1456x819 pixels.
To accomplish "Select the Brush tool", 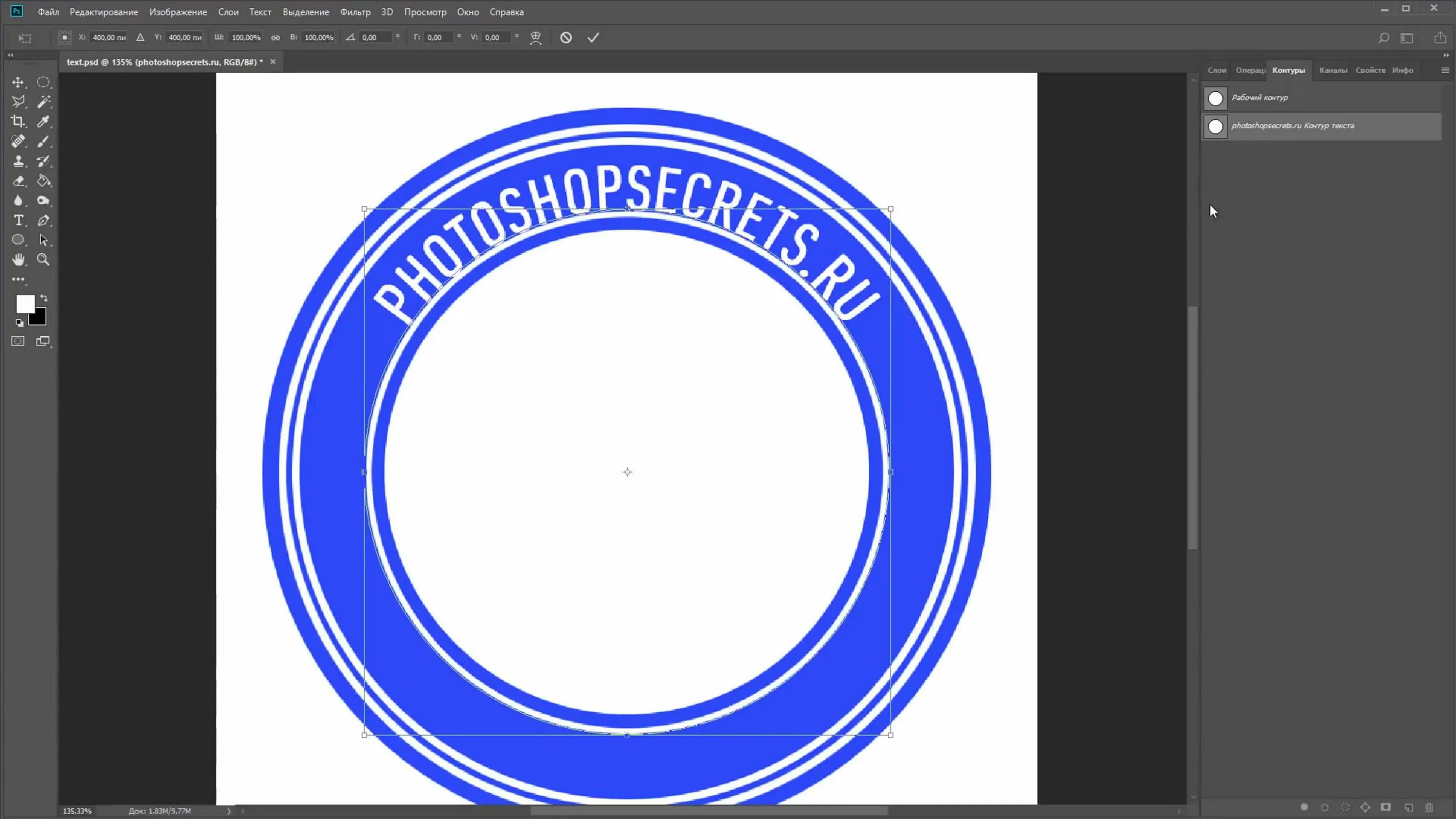I will pyautogui.click(x=44, y=141).
